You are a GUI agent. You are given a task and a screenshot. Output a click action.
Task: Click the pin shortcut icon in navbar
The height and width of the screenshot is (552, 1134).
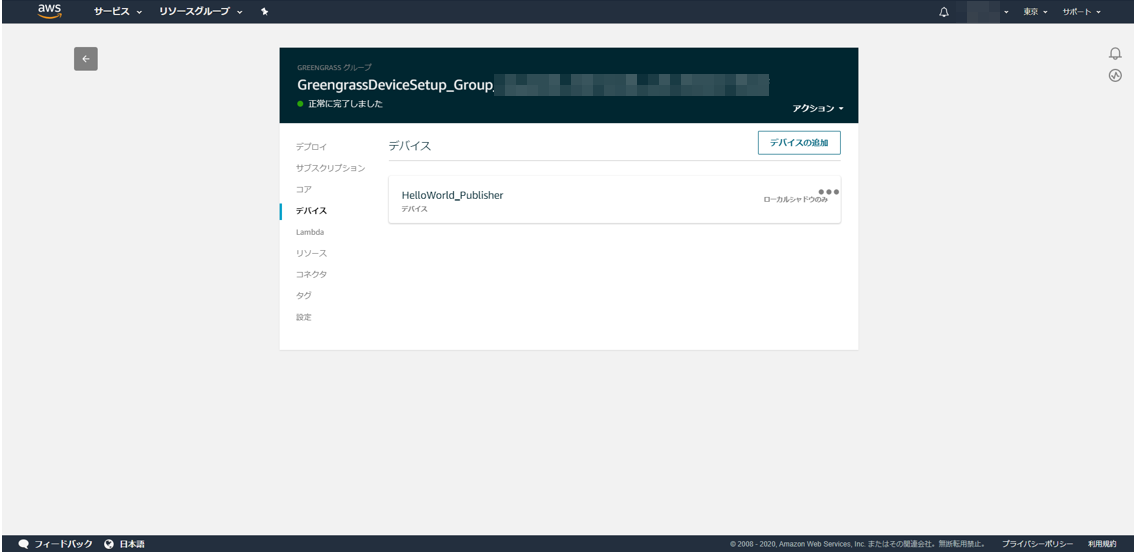[x=265, y=12]
